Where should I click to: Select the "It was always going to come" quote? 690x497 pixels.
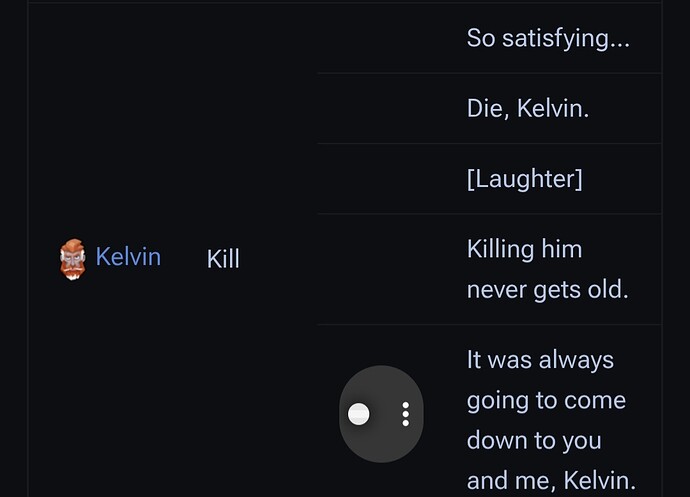[x=551, y=420]
